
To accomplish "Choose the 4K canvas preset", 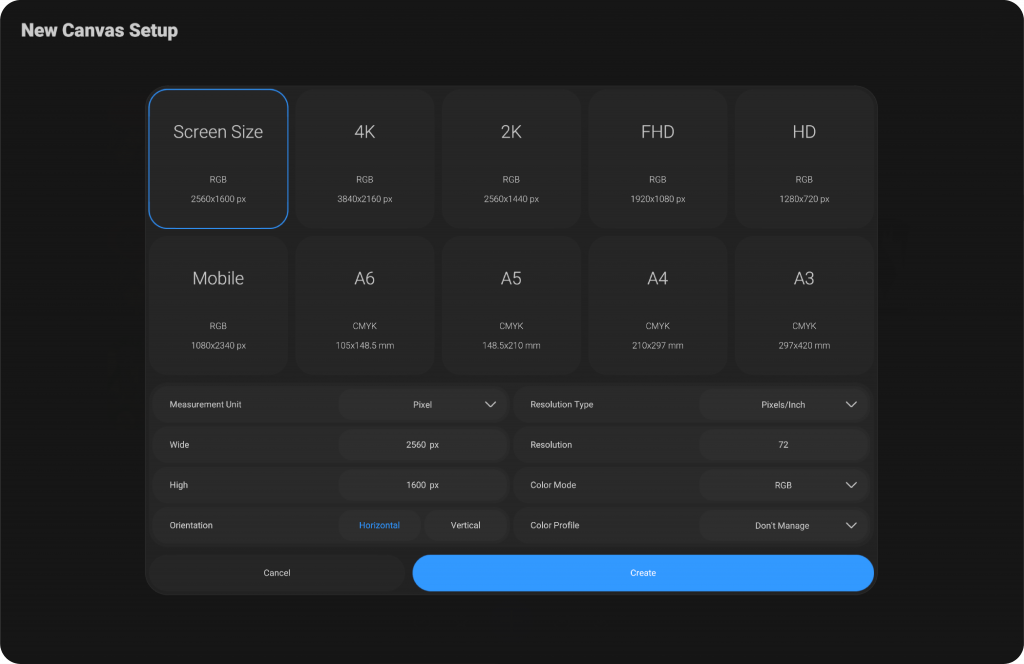I will click(365, 159).
